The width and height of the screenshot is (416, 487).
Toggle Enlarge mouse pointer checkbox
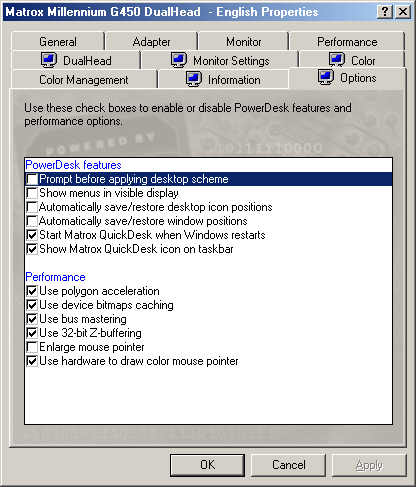[32, 347]
